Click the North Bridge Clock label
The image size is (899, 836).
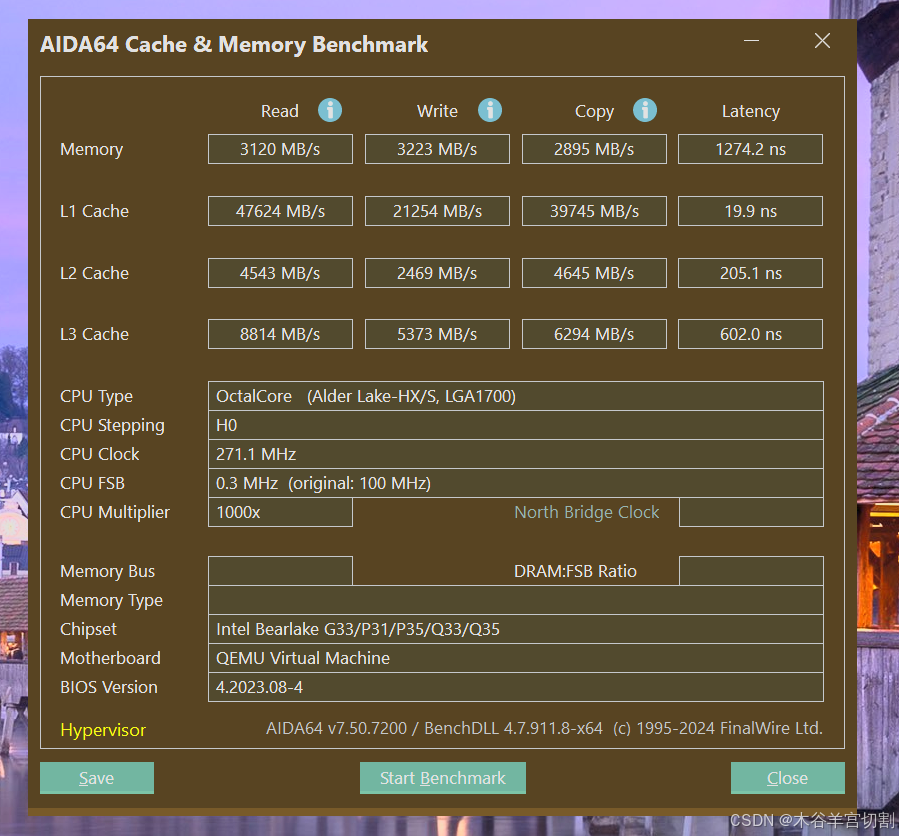(587, 512)
